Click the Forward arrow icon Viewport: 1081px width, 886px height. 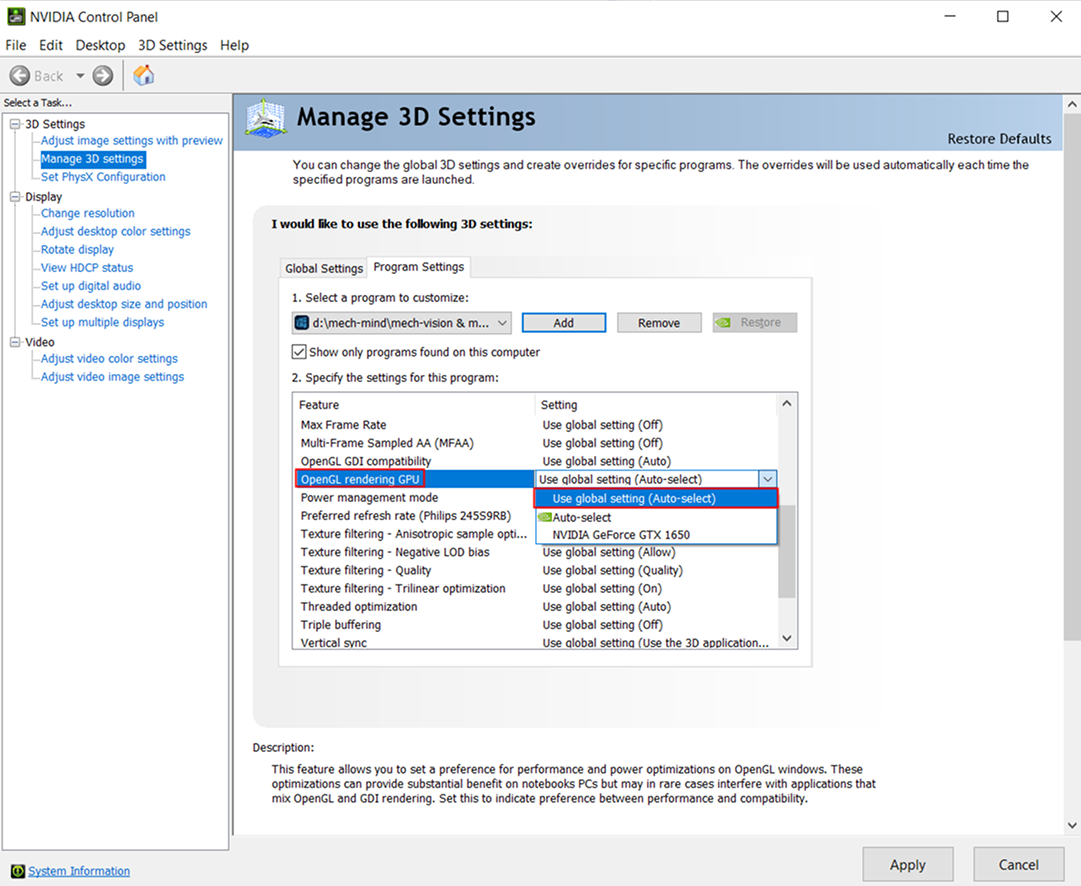103,75
